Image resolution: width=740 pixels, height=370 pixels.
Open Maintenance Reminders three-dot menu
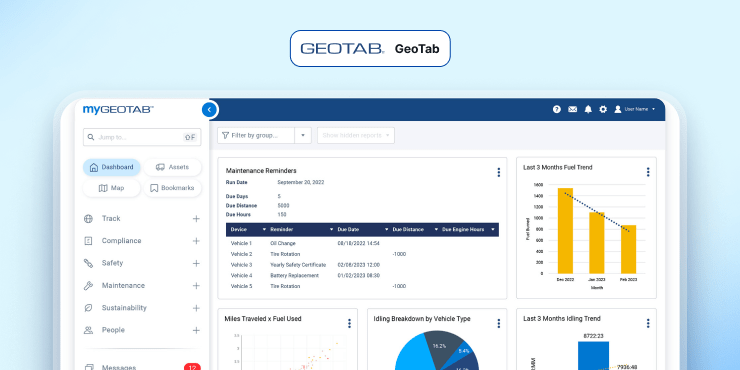click(x=498, y=173)
